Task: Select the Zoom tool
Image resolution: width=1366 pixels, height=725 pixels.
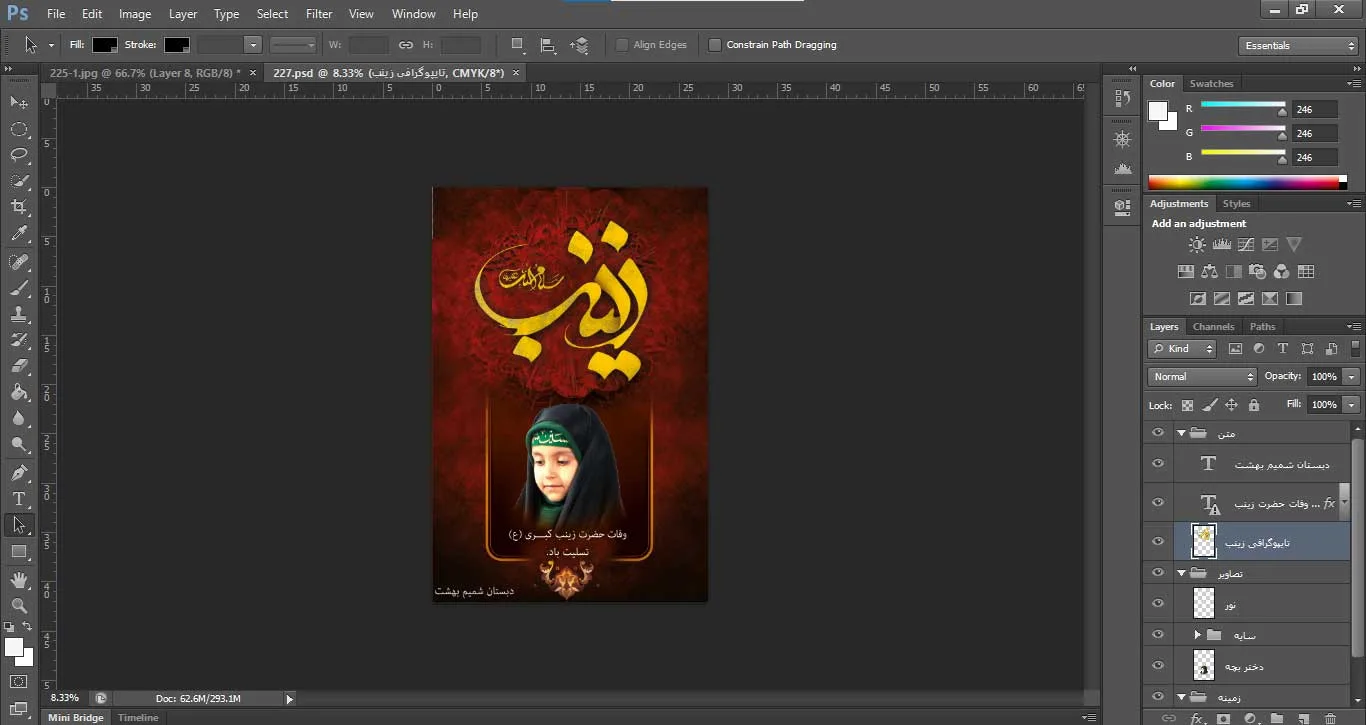Action: (x=19, y=606)
